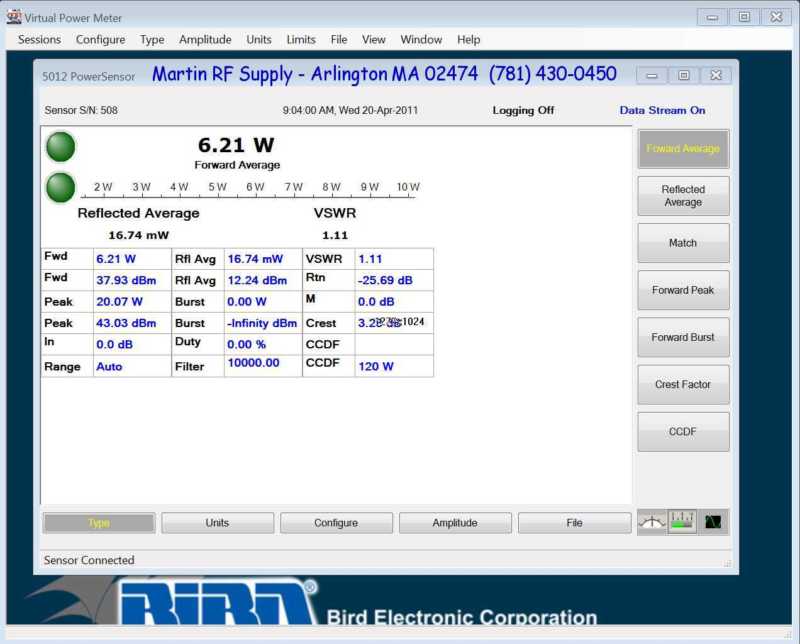Open the Sessions menu

(x=40, y=40)
